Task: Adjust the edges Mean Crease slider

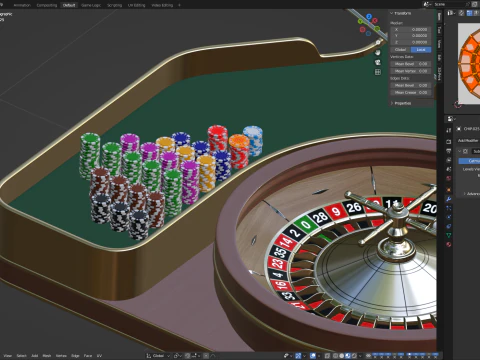Action: pos(411,92)
